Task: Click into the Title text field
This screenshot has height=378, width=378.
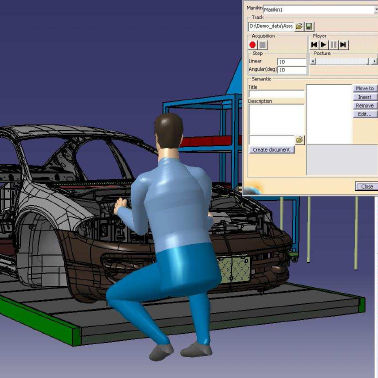Action: click(276, 94)
